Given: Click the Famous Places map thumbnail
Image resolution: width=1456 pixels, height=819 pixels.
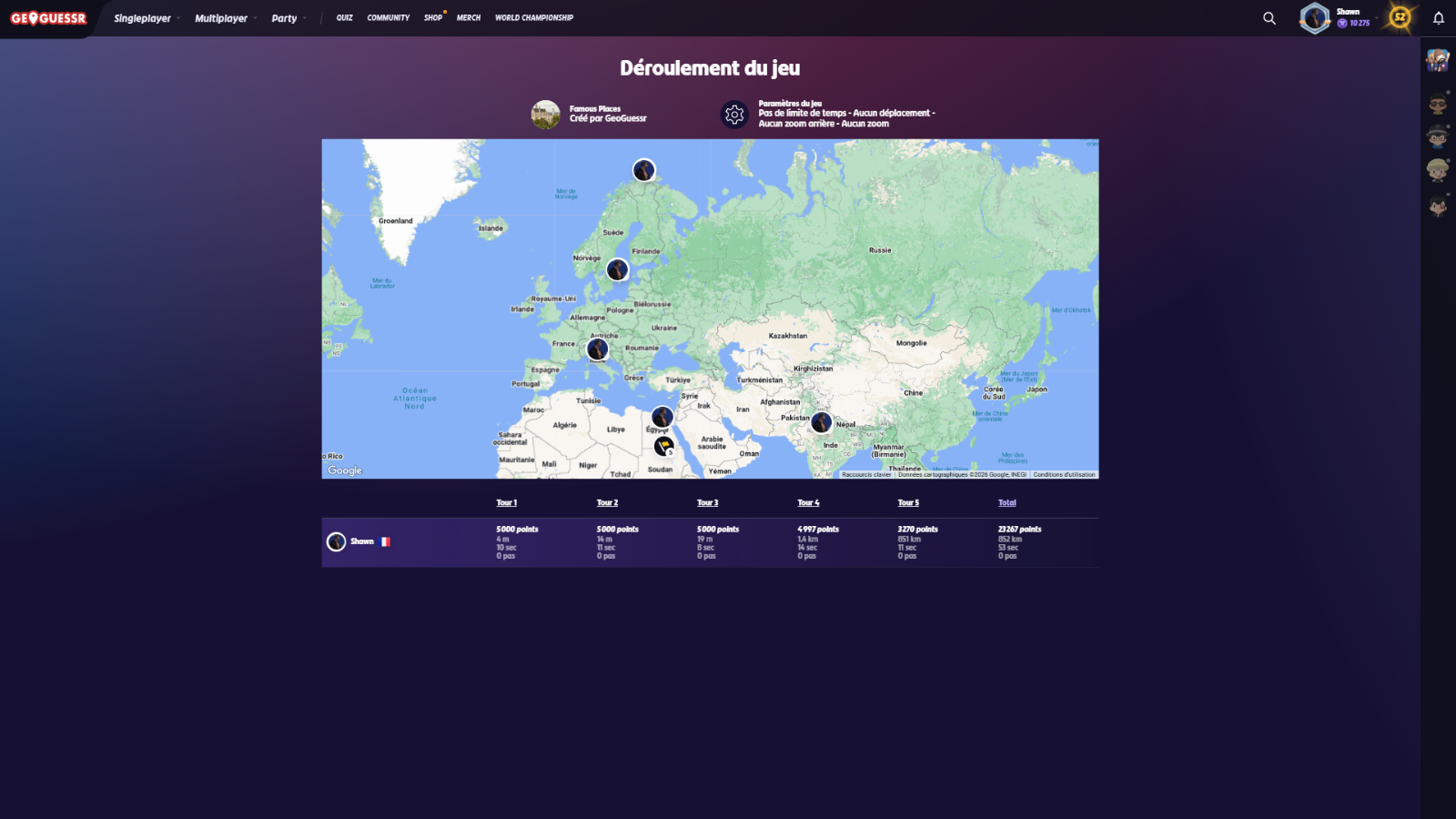Looking at the screenshot, I should click(545, 115).
